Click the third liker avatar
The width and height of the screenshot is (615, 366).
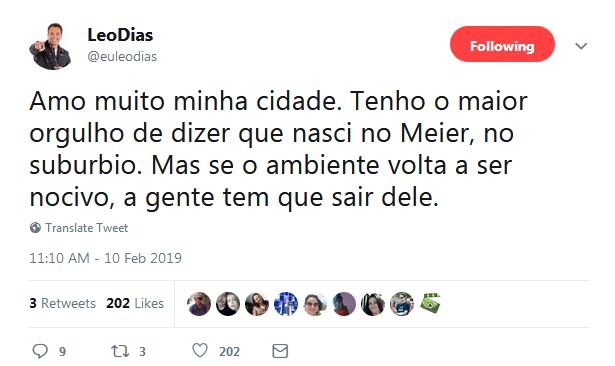257,304
